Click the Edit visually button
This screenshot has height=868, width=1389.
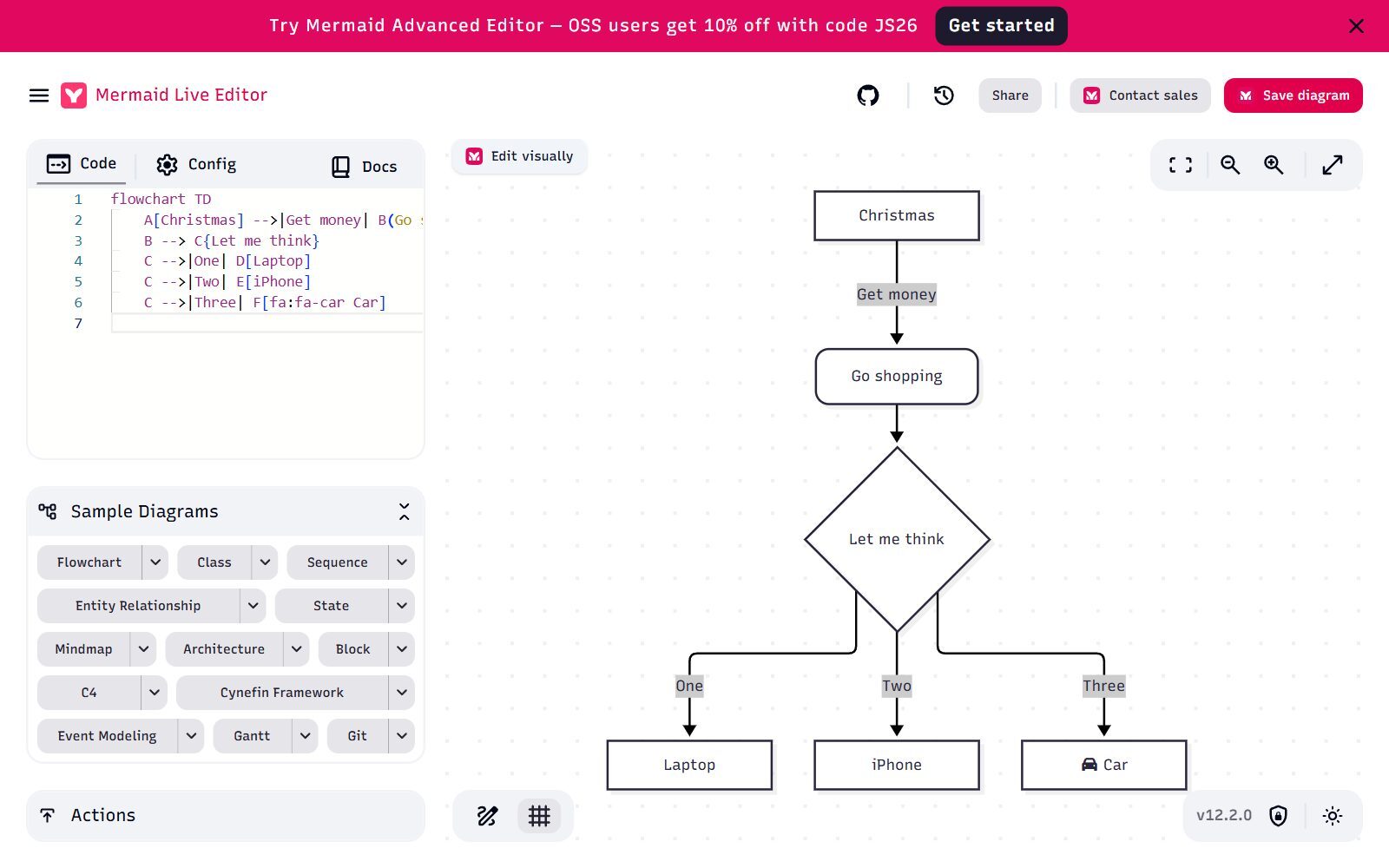click(519, 156)
